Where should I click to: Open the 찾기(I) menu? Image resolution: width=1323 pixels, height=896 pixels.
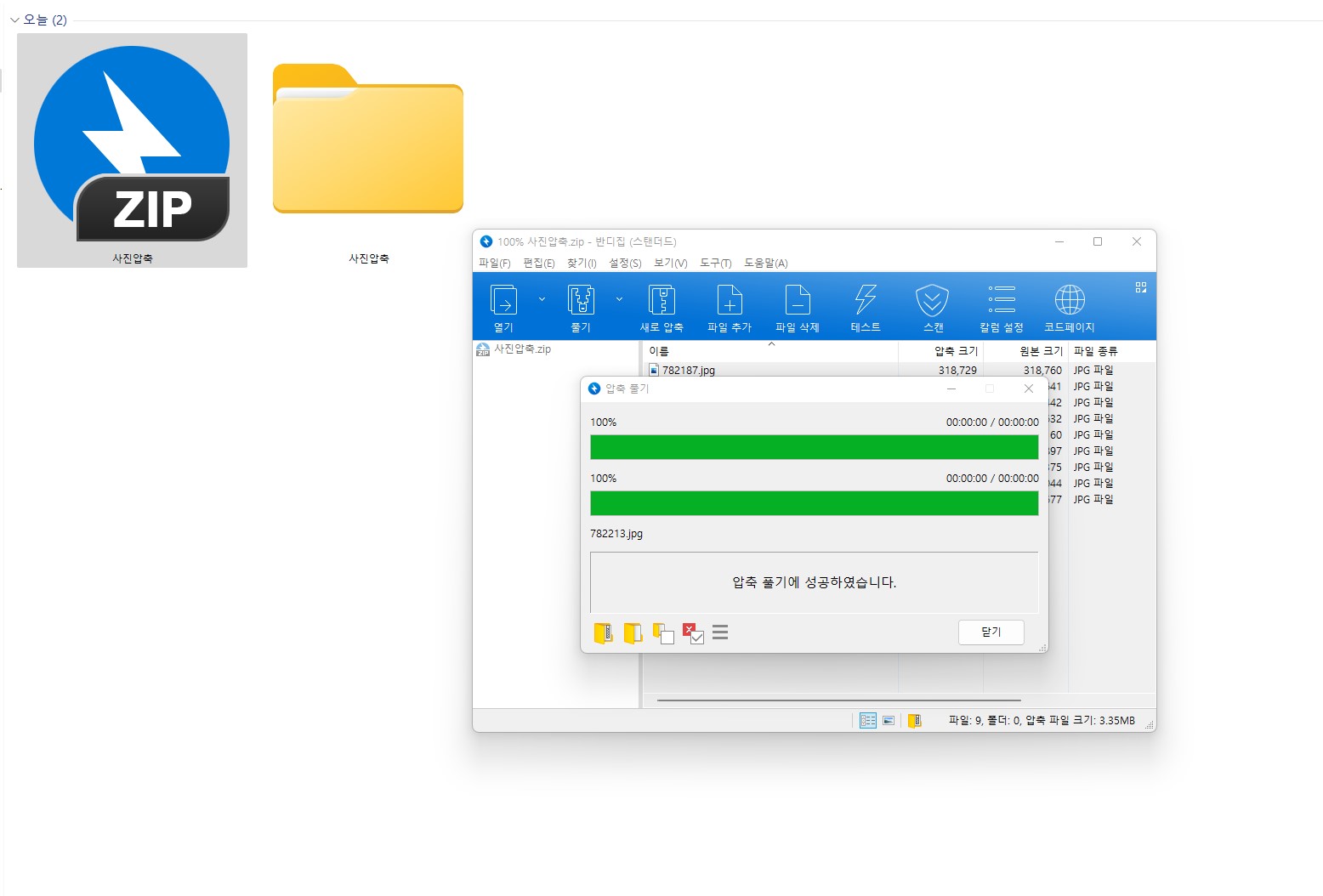point(582,263)
